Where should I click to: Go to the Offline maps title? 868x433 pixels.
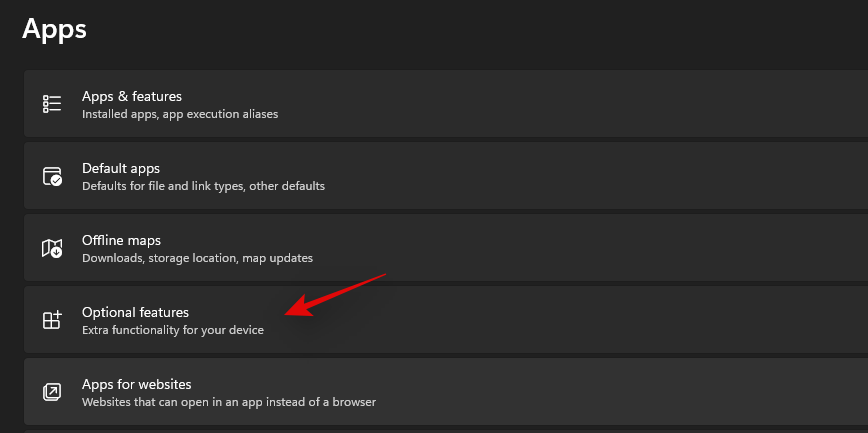click(x=121, y=240)
